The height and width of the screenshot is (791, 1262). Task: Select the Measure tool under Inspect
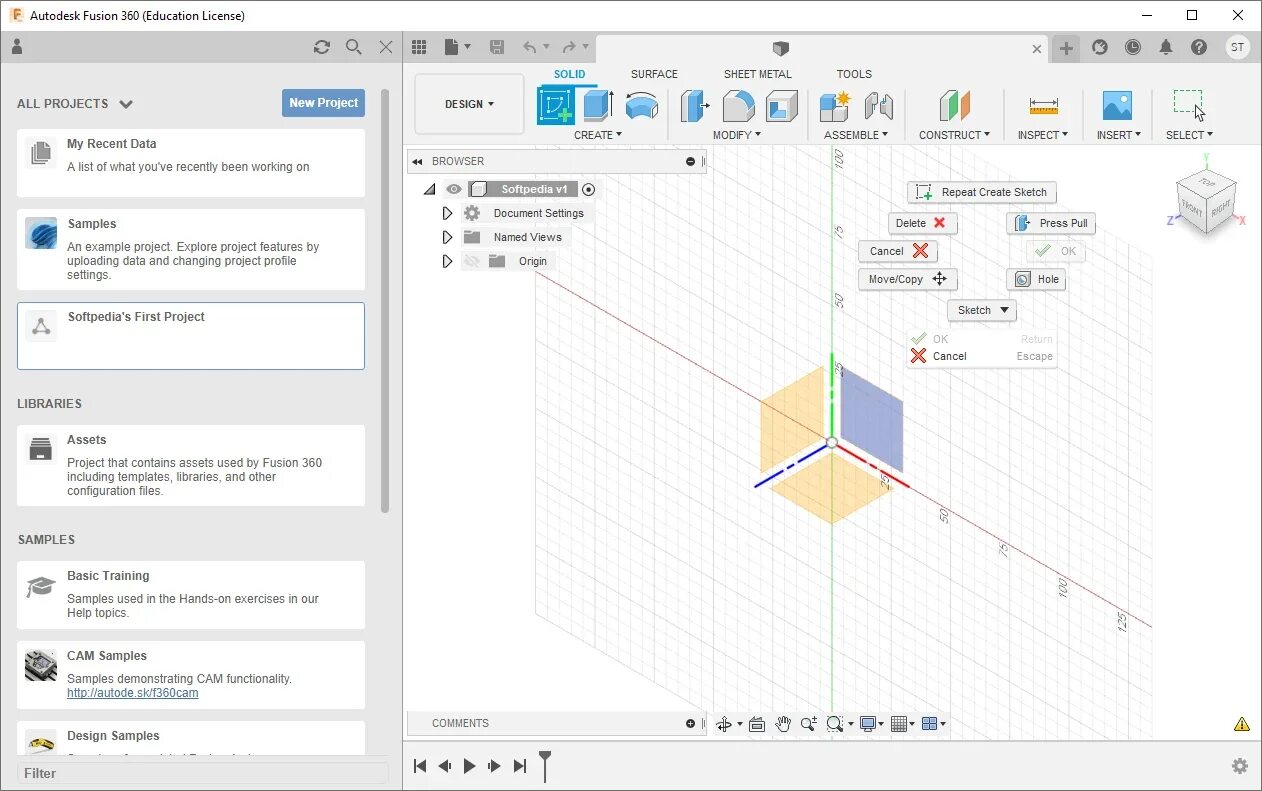[1042, 105]
